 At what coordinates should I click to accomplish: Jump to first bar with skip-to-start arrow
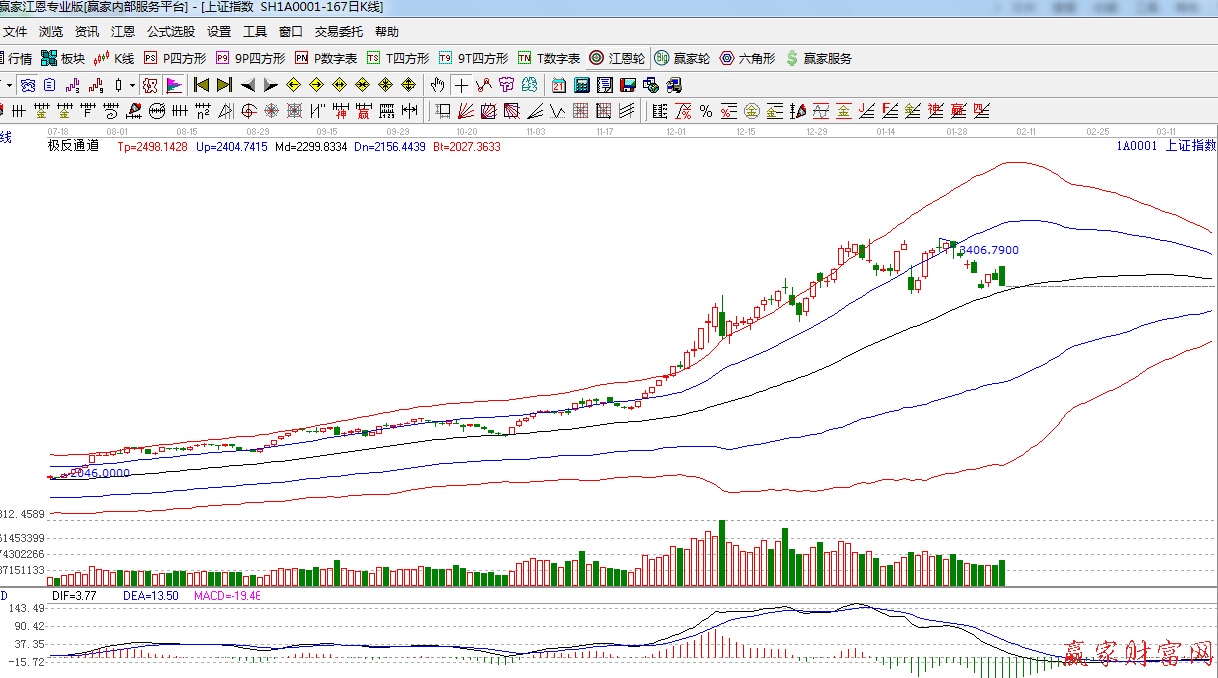coord(201,85)
